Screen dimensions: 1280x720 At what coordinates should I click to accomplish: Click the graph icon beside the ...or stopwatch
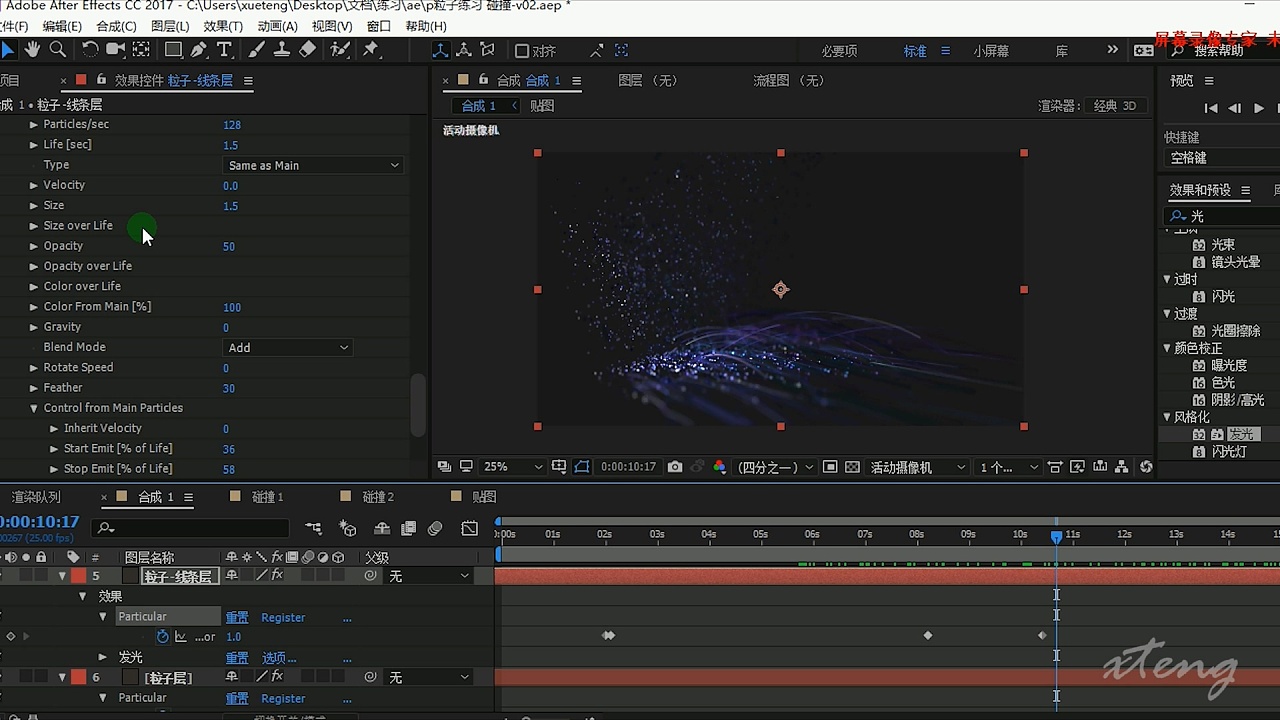coord(181,636)
